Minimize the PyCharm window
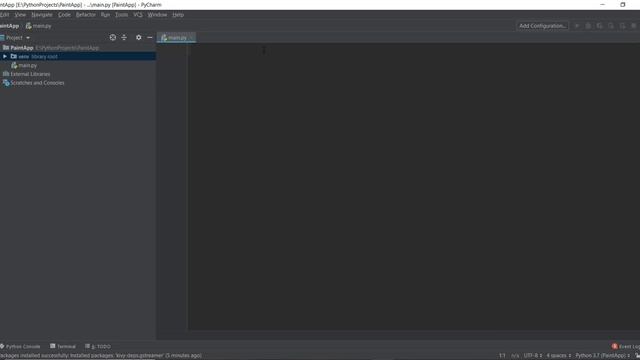This screenshot has height=360, width=640. tap(602, 4)
